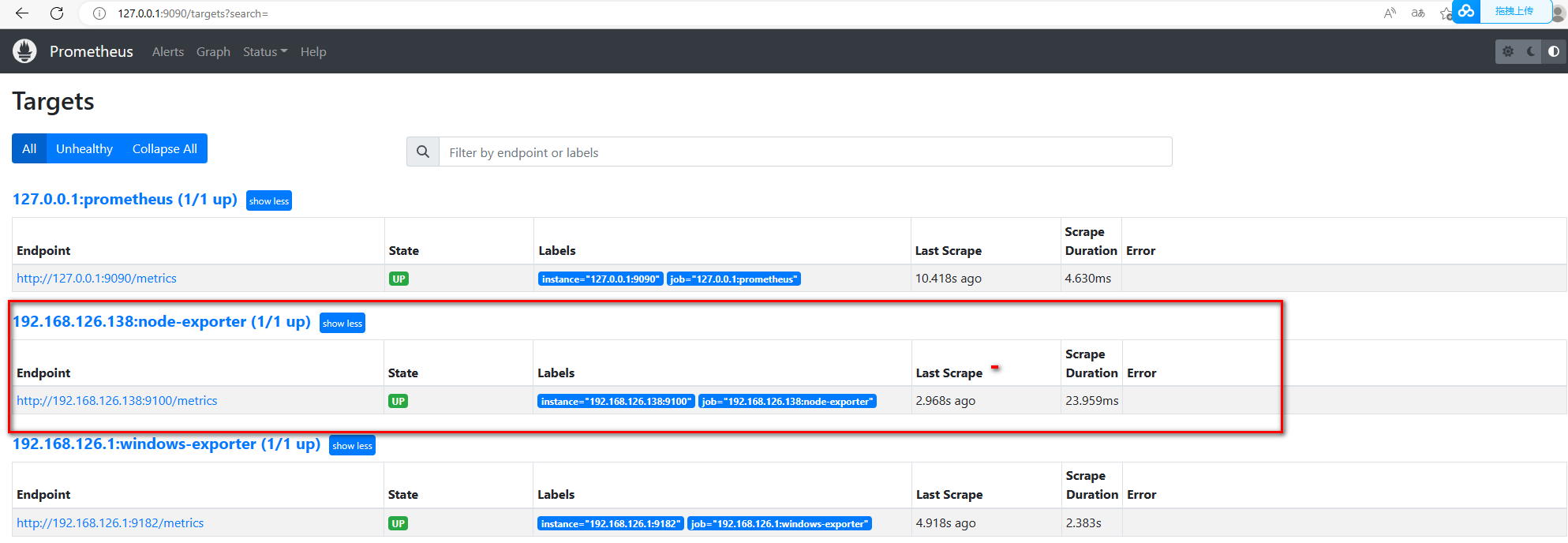
Task: Open http://192.168.126.1:9182/metrics endpoint link
Action: (110, 522)
